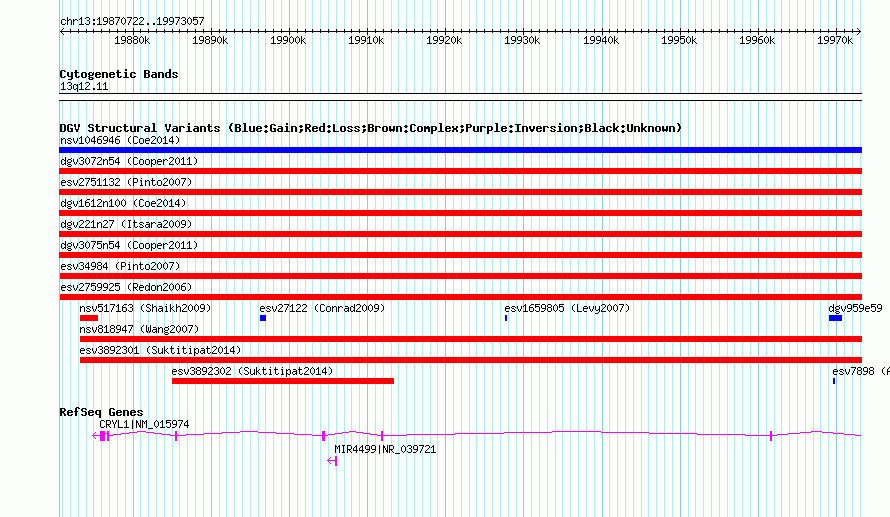Click the 19910k ruler tick label
The width and height of the screenshot is (890, 517).
point(366,40)
